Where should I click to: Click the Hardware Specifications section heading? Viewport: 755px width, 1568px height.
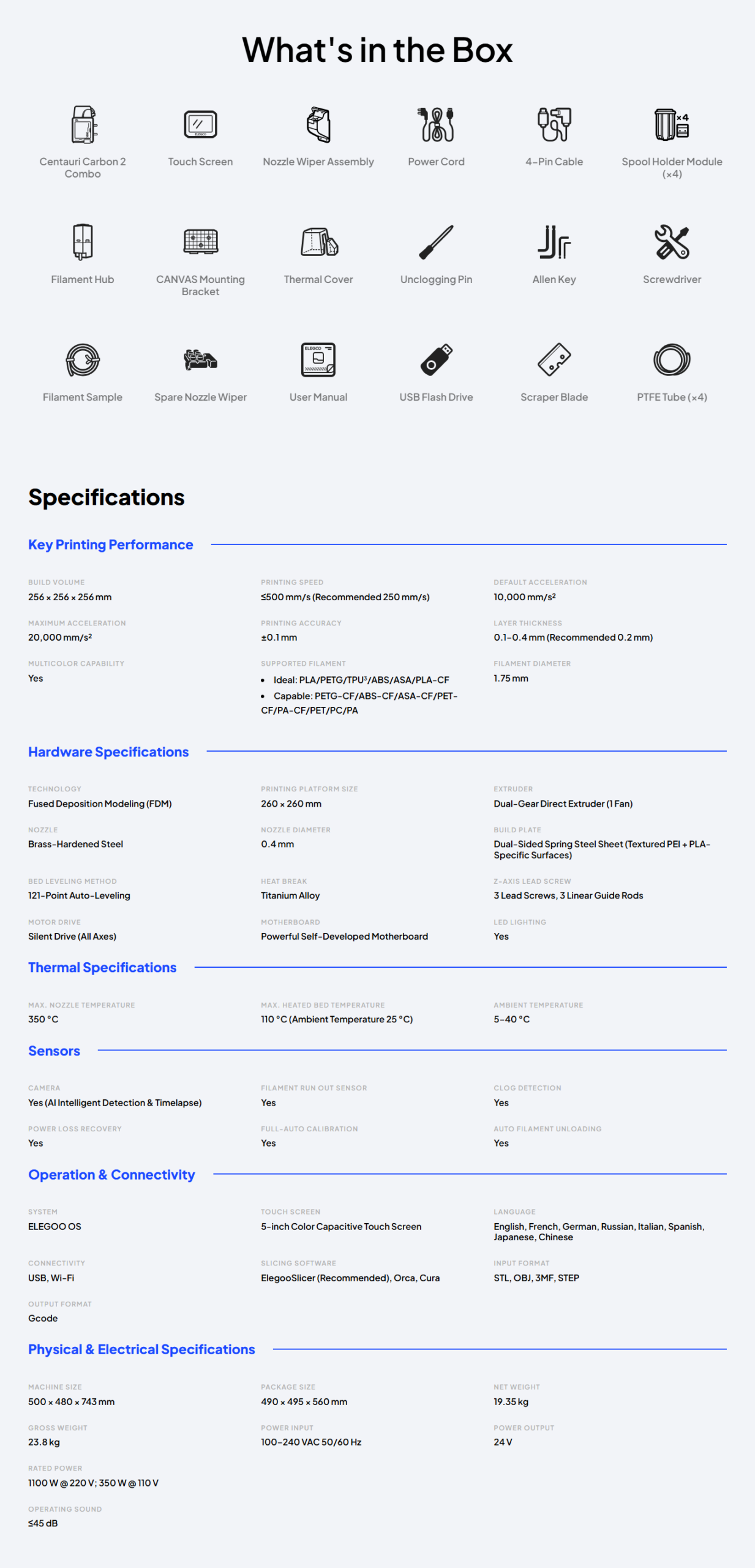(x=108, y=752)
